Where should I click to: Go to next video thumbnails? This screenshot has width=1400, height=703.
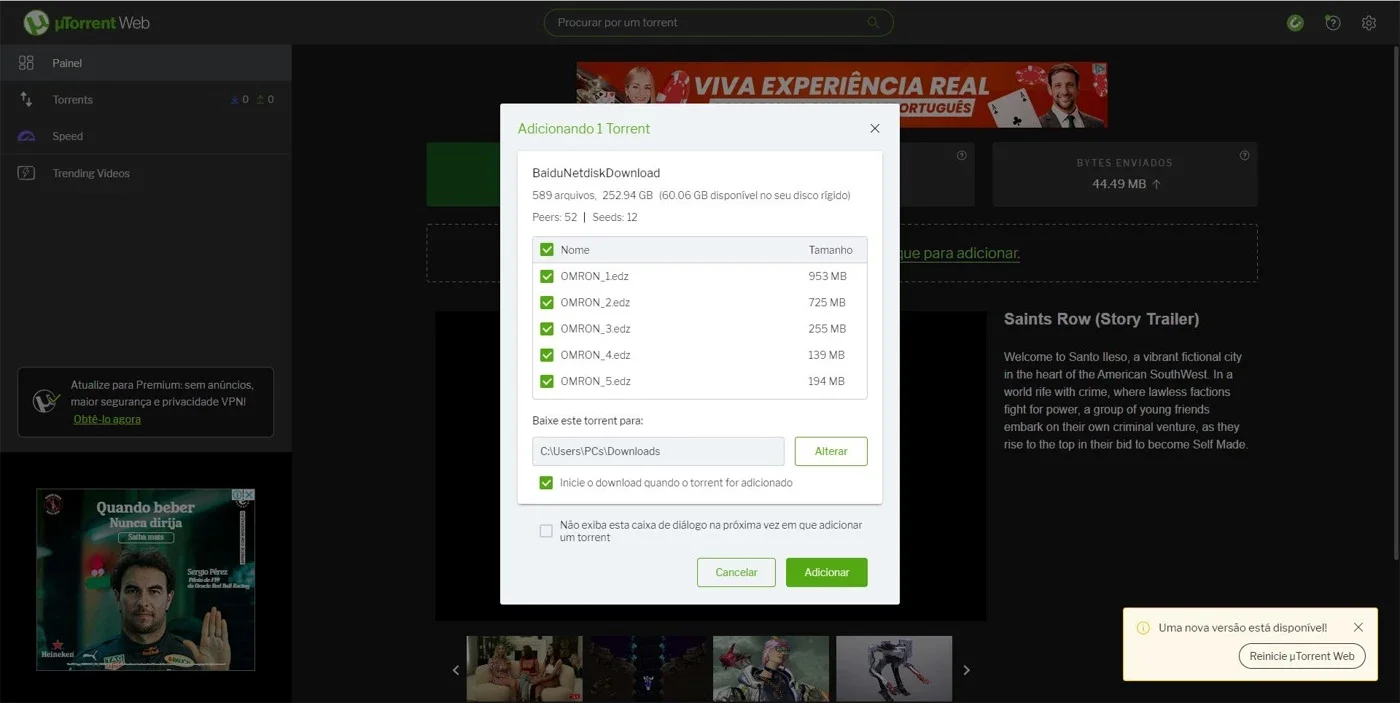(966, 670)
